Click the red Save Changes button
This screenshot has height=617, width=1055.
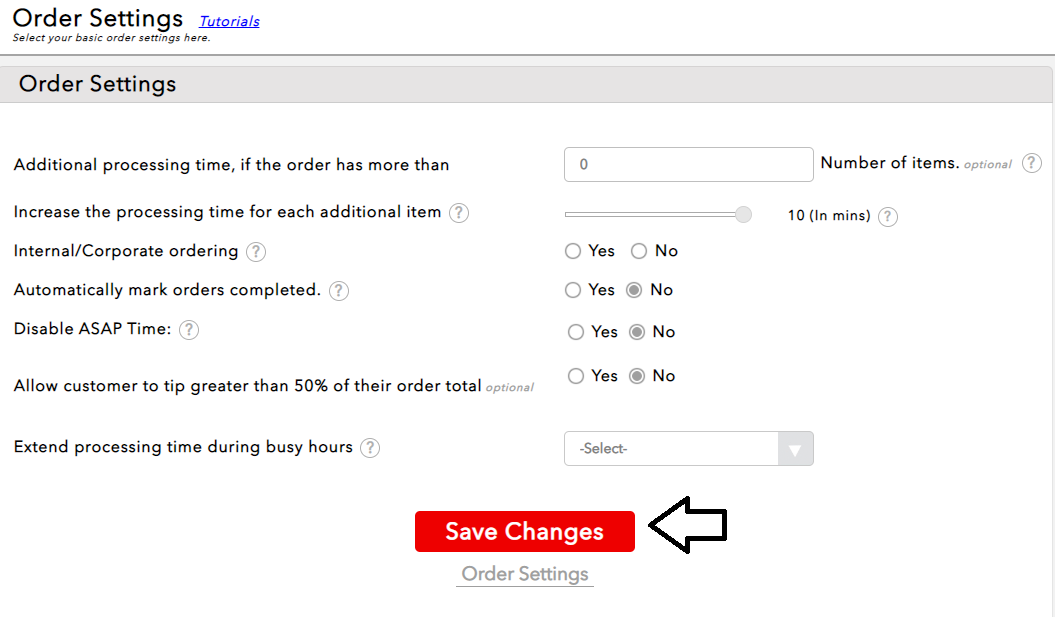point(524,532)
